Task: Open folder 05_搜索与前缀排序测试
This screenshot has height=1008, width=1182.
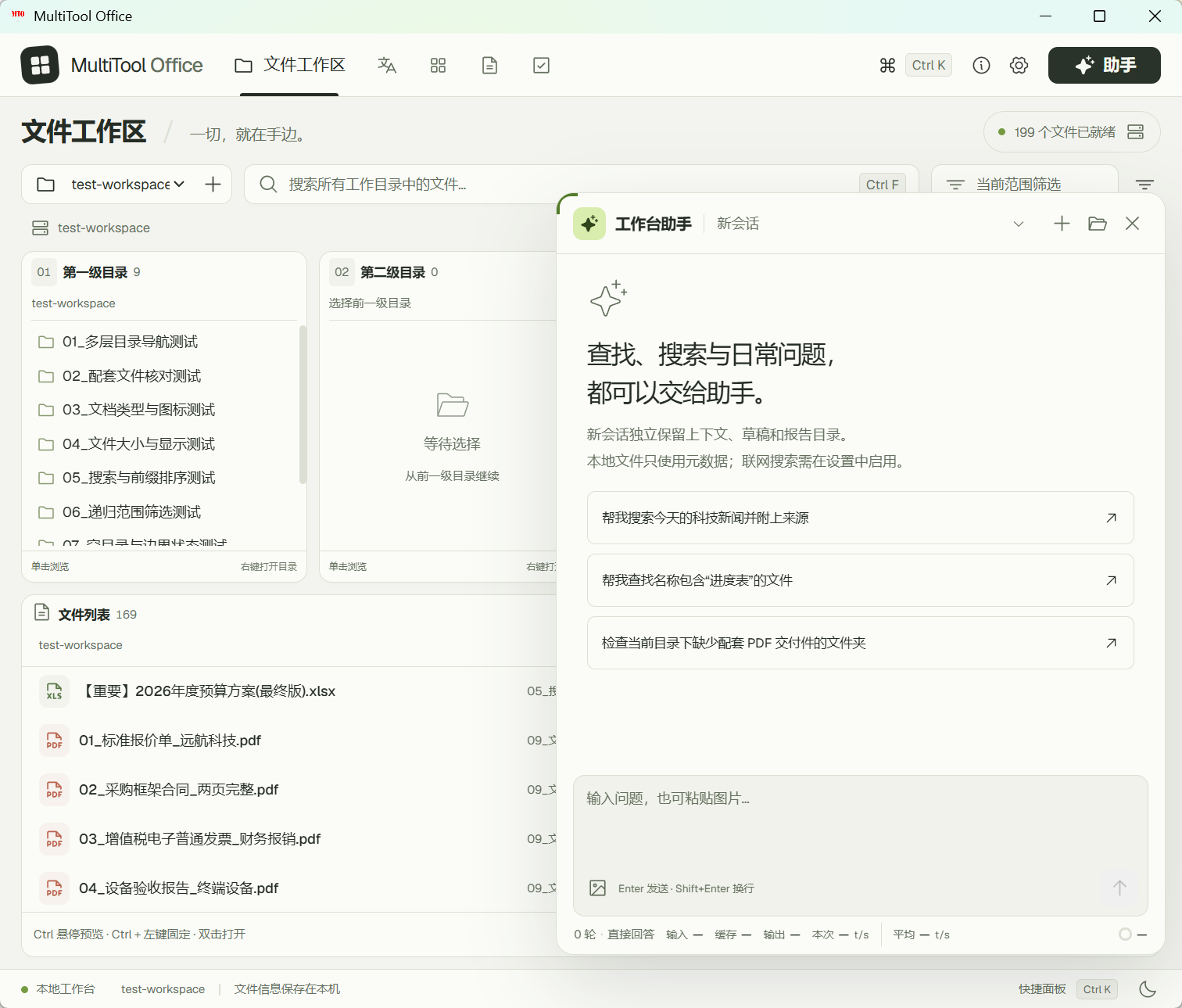Action: coord(164,478)
